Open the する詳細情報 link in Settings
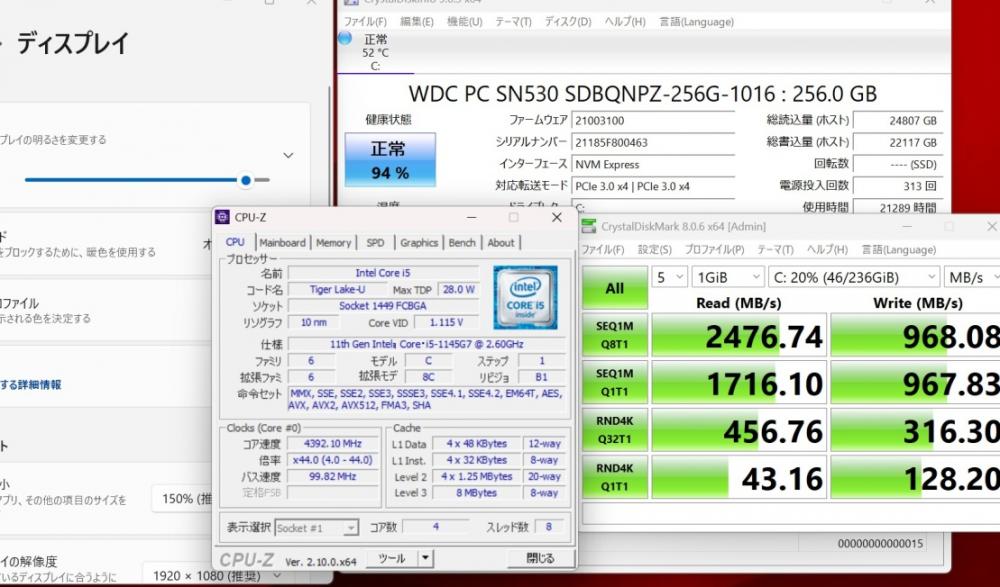This screenshot has height=587, width=1000. tap(31, 385)
